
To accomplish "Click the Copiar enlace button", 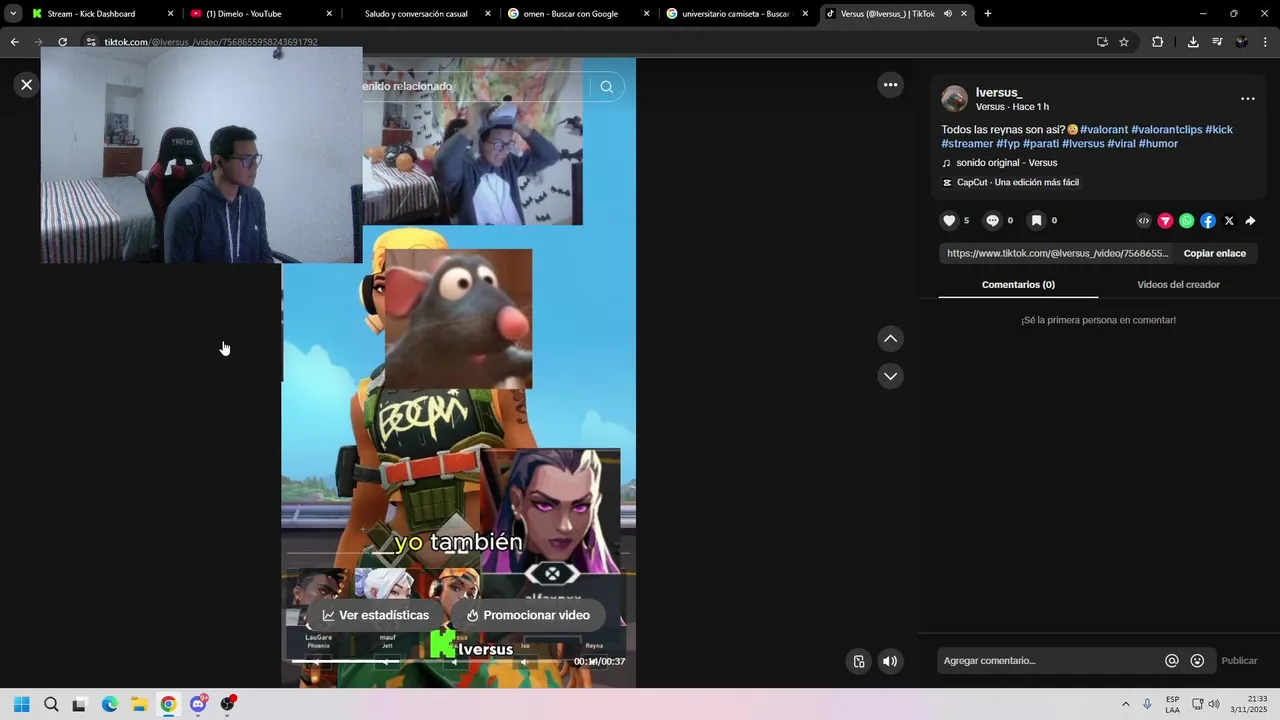I will tap(1214, 254).
